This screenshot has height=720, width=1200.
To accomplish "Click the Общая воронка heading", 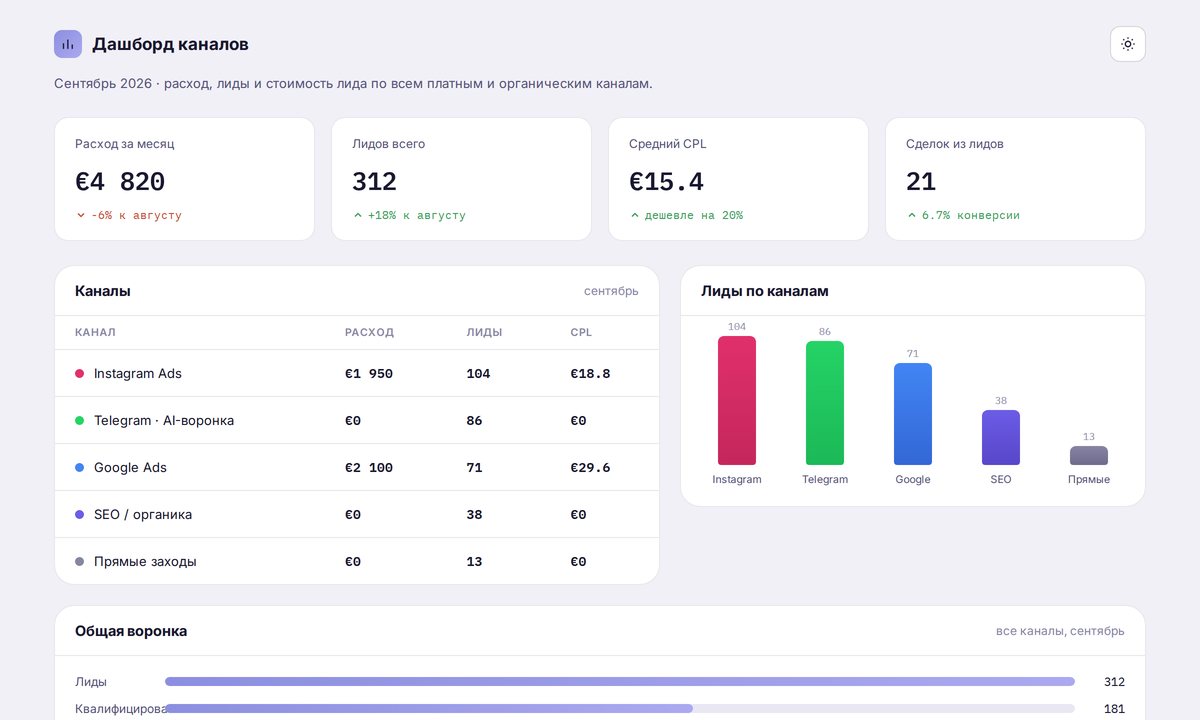I will (131, 631).
